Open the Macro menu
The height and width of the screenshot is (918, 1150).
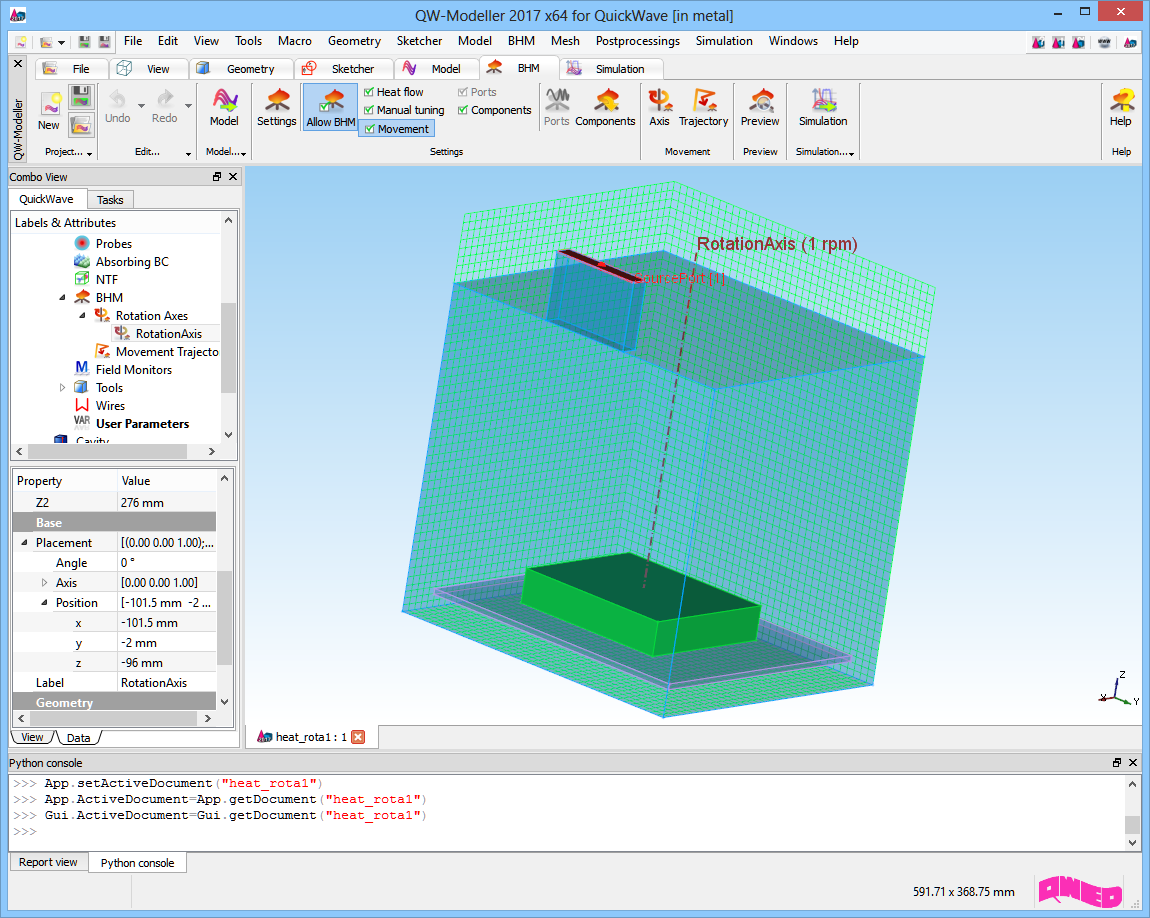[295, 41]
